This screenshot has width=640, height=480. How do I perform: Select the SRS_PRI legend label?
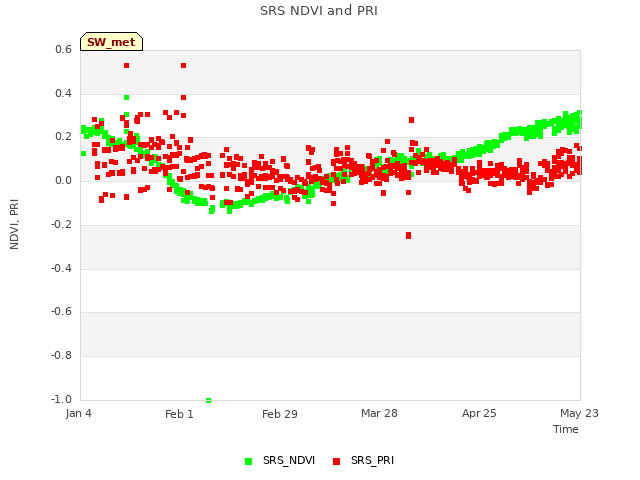[372, 460]
